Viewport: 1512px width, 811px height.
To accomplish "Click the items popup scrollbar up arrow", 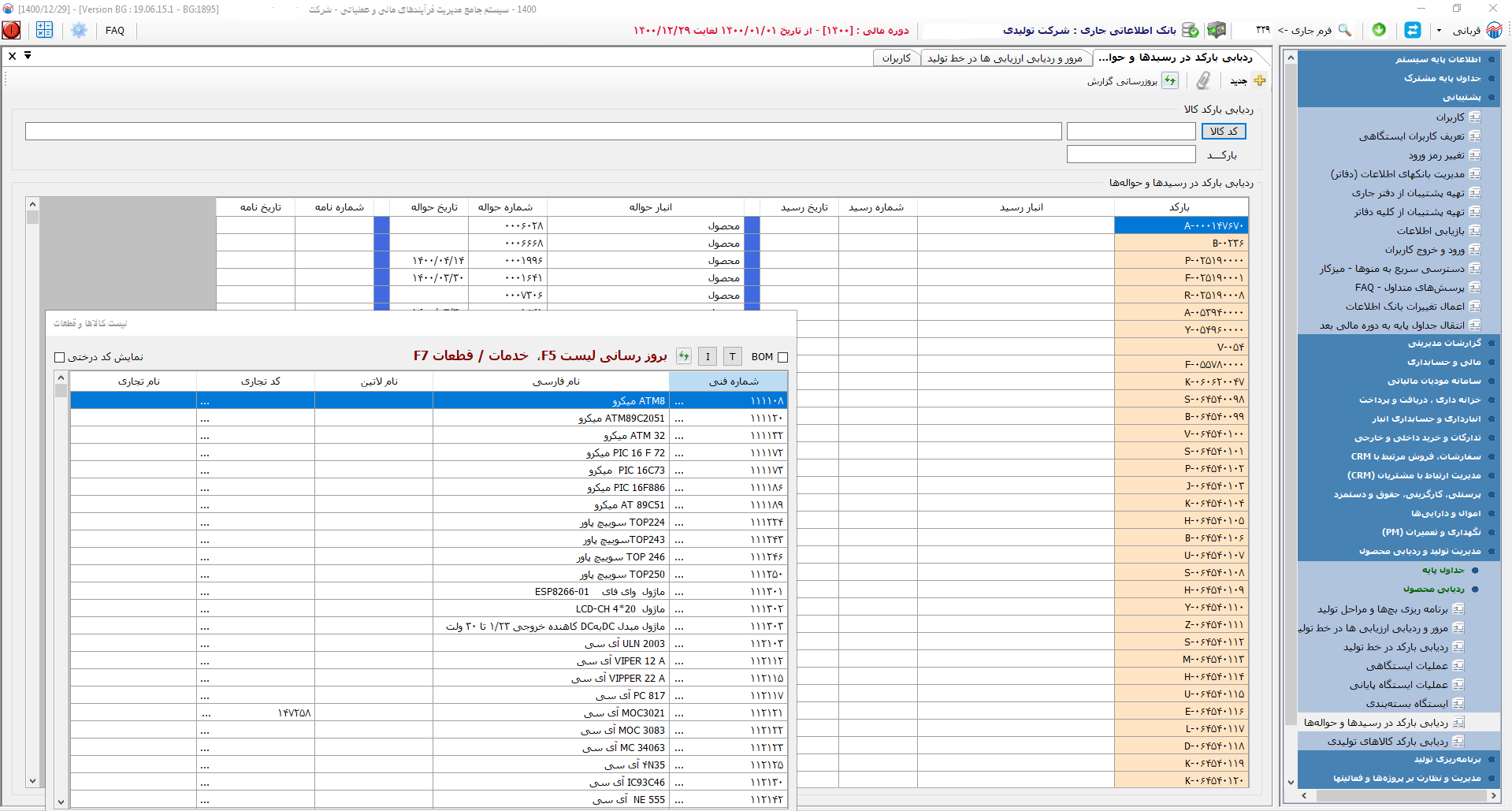I will (61, 378).
